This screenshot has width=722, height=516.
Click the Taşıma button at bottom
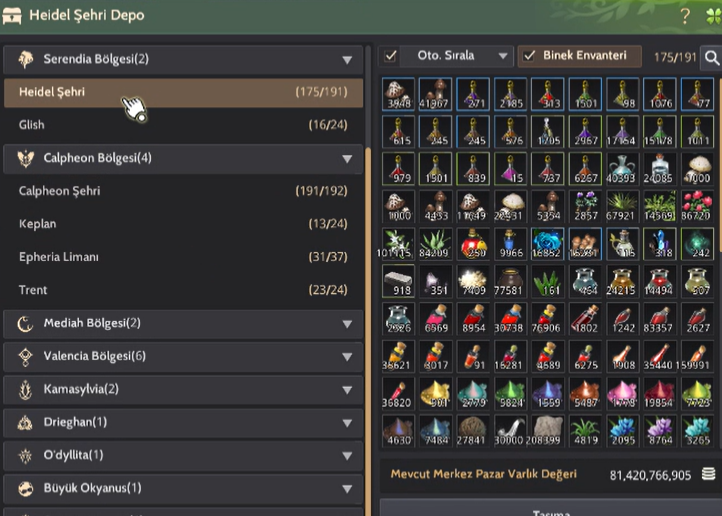(551, 508)
